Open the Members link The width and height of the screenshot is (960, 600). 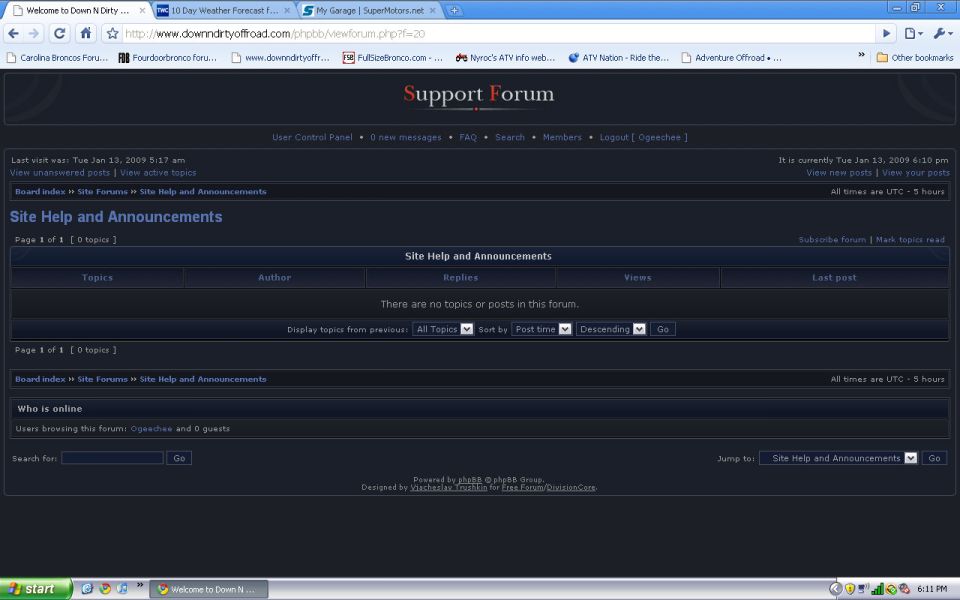click(562, 137)
